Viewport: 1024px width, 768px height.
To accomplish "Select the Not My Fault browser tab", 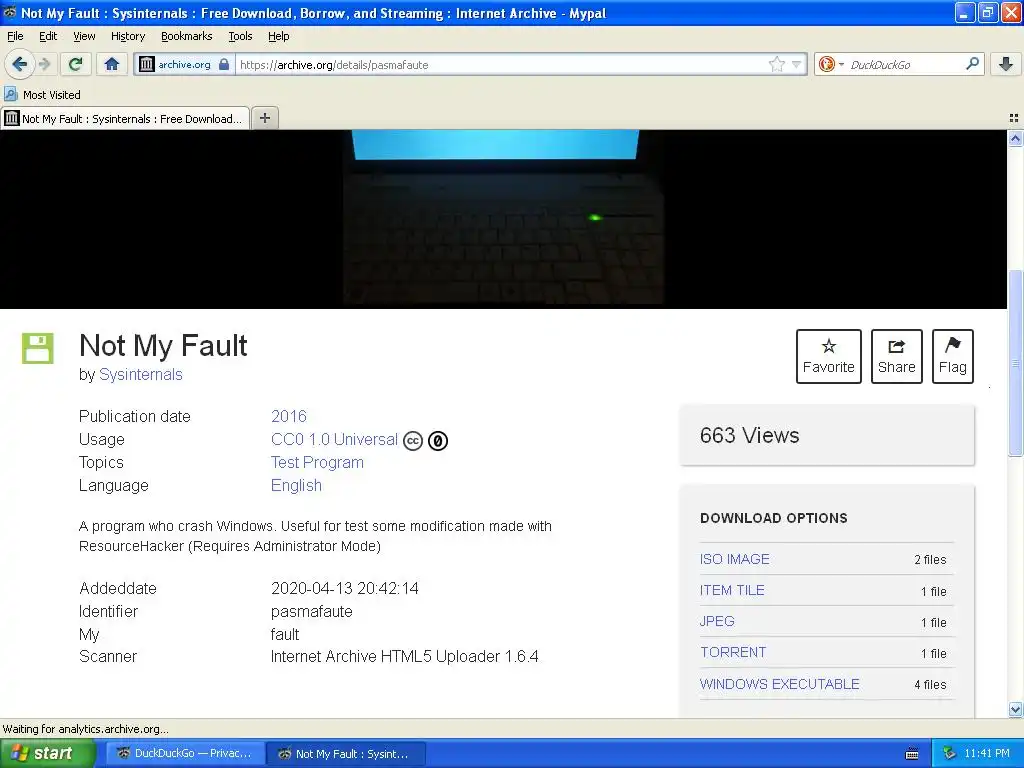I will (125, 118).
